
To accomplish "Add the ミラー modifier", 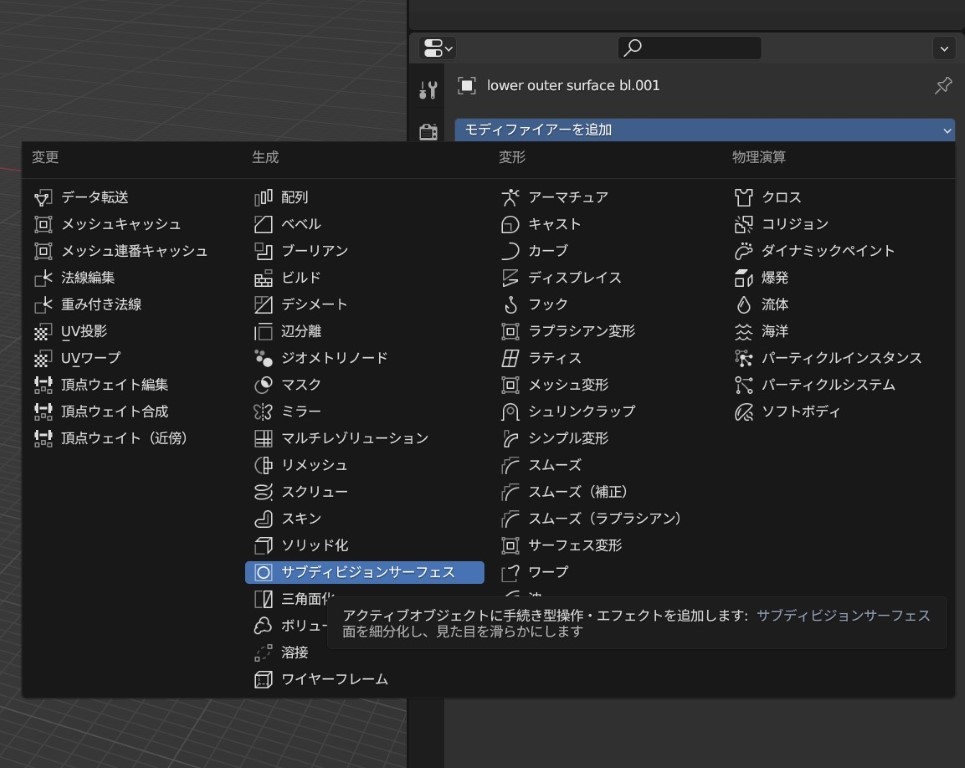I will coord(300,411).
